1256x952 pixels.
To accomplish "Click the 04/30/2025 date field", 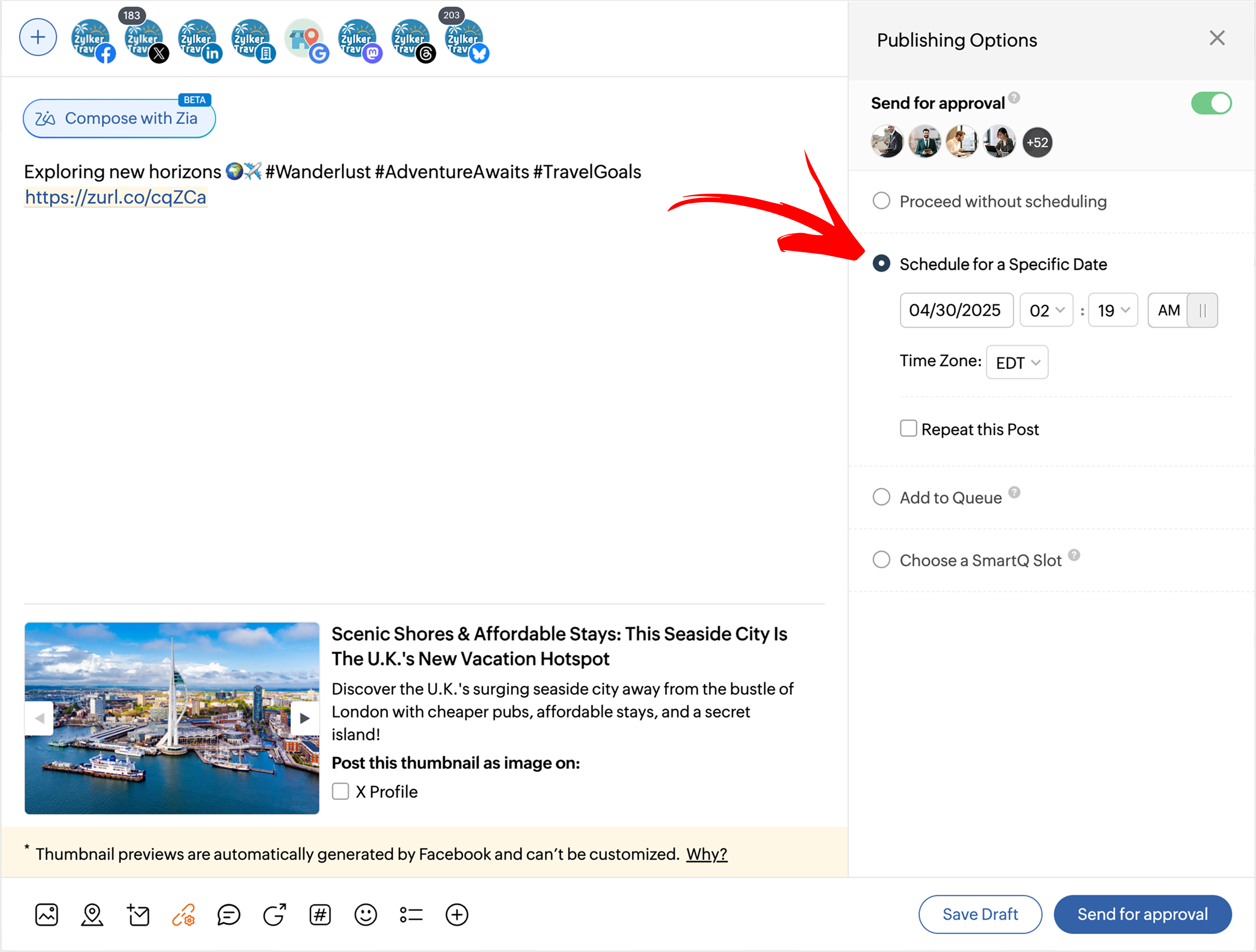I will click(x=955, y=311).
